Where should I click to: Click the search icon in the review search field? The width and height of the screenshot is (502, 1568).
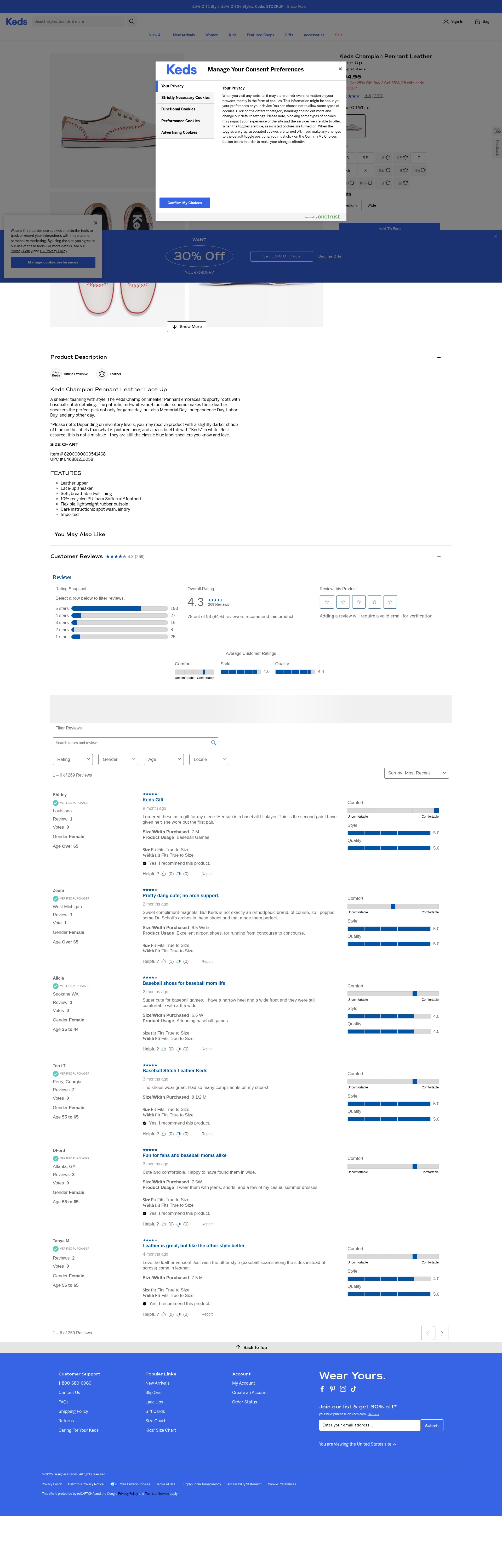coord(214,743)
